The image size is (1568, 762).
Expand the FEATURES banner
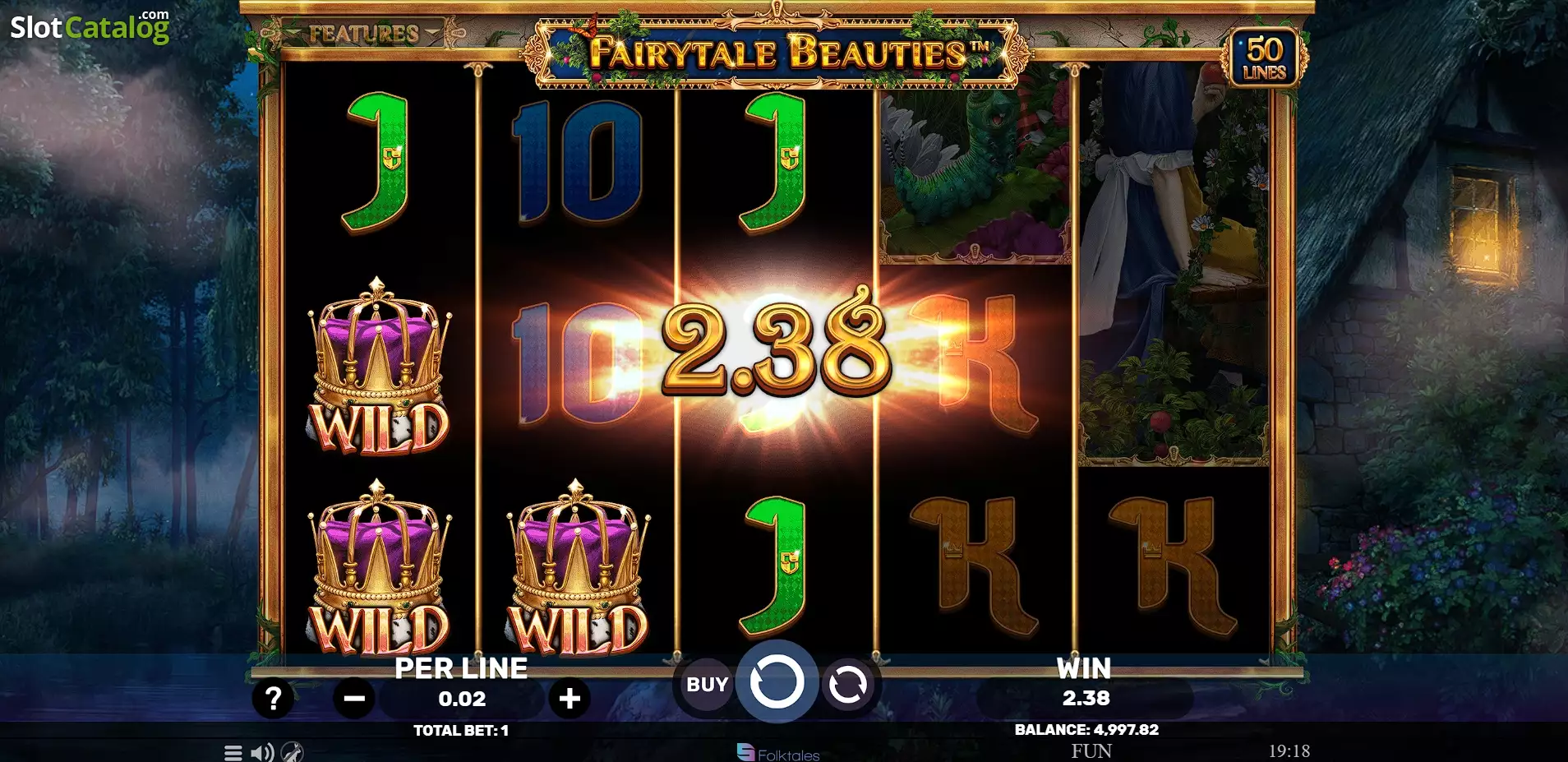(363, 34)
